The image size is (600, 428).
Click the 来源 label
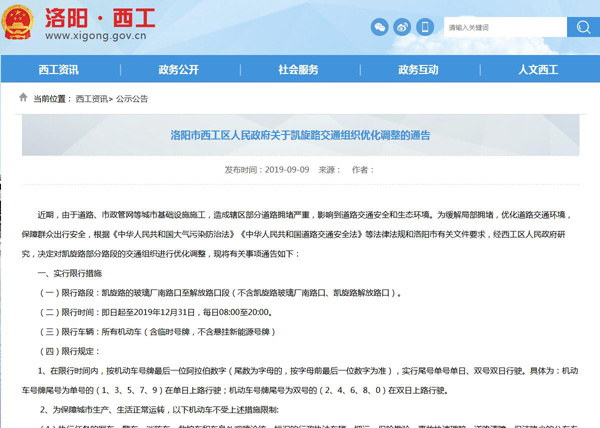click(329, 170)
